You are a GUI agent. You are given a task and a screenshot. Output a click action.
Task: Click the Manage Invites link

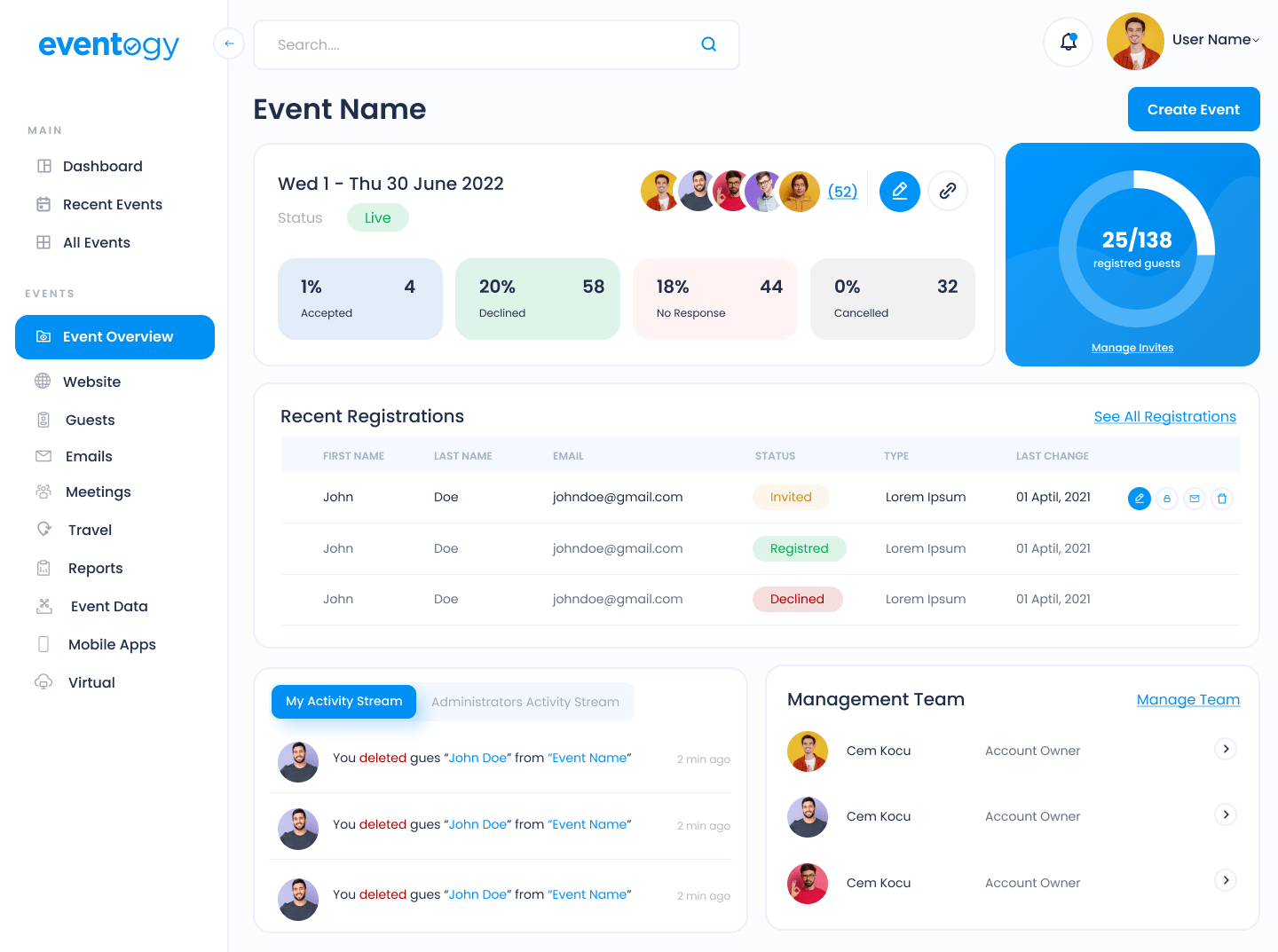pos(1132,348)
